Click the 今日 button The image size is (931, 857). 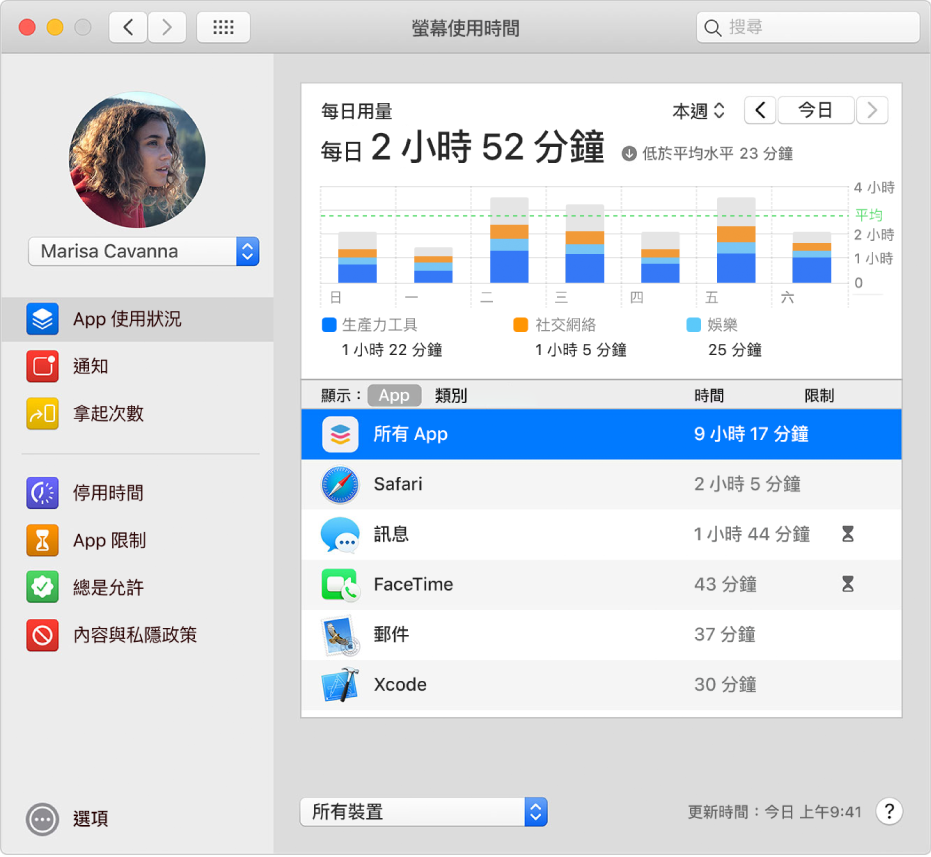(x=816, y=110)
